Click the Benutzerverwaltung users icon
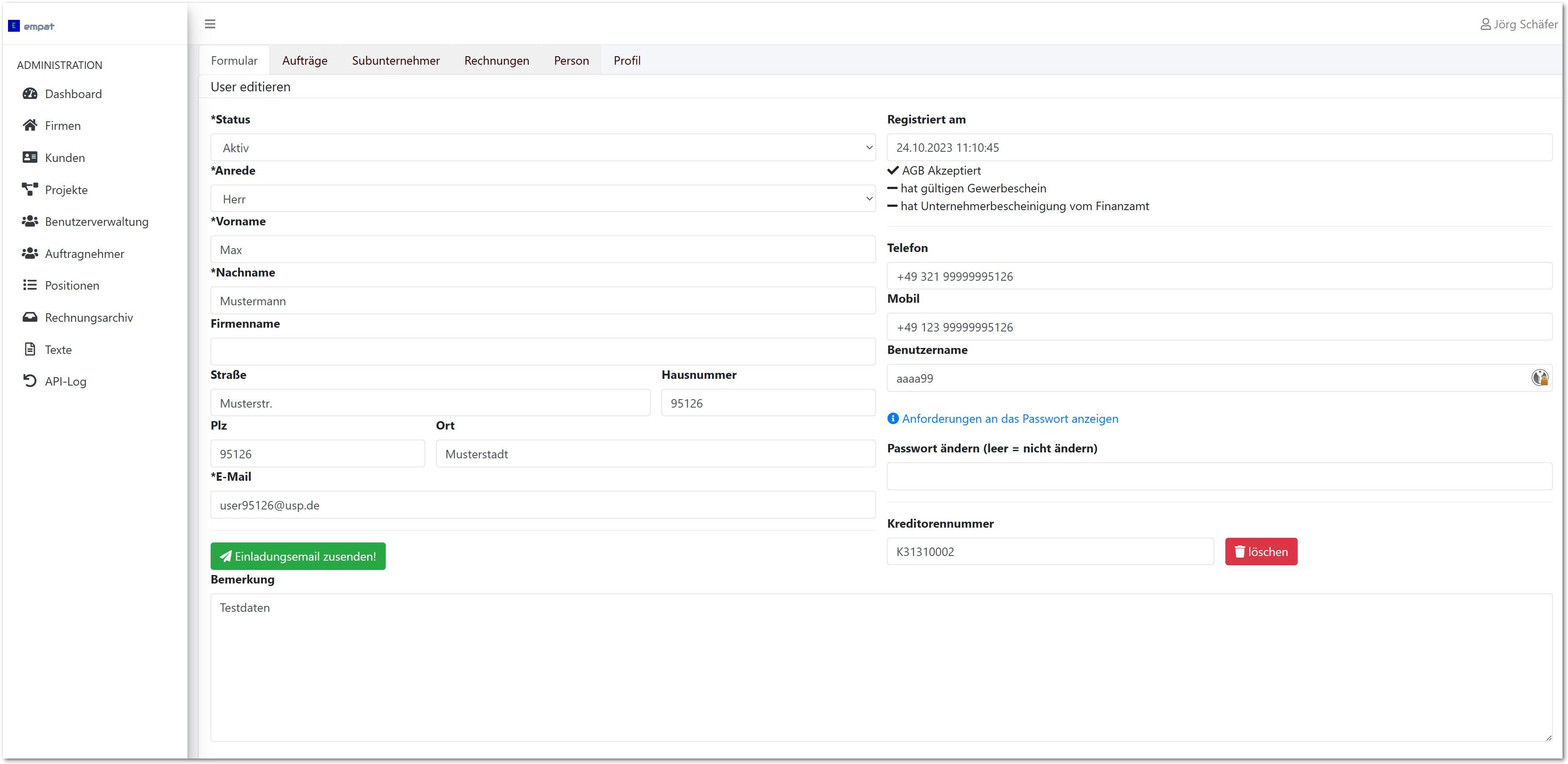The image size is (1568, 764). 30,222
